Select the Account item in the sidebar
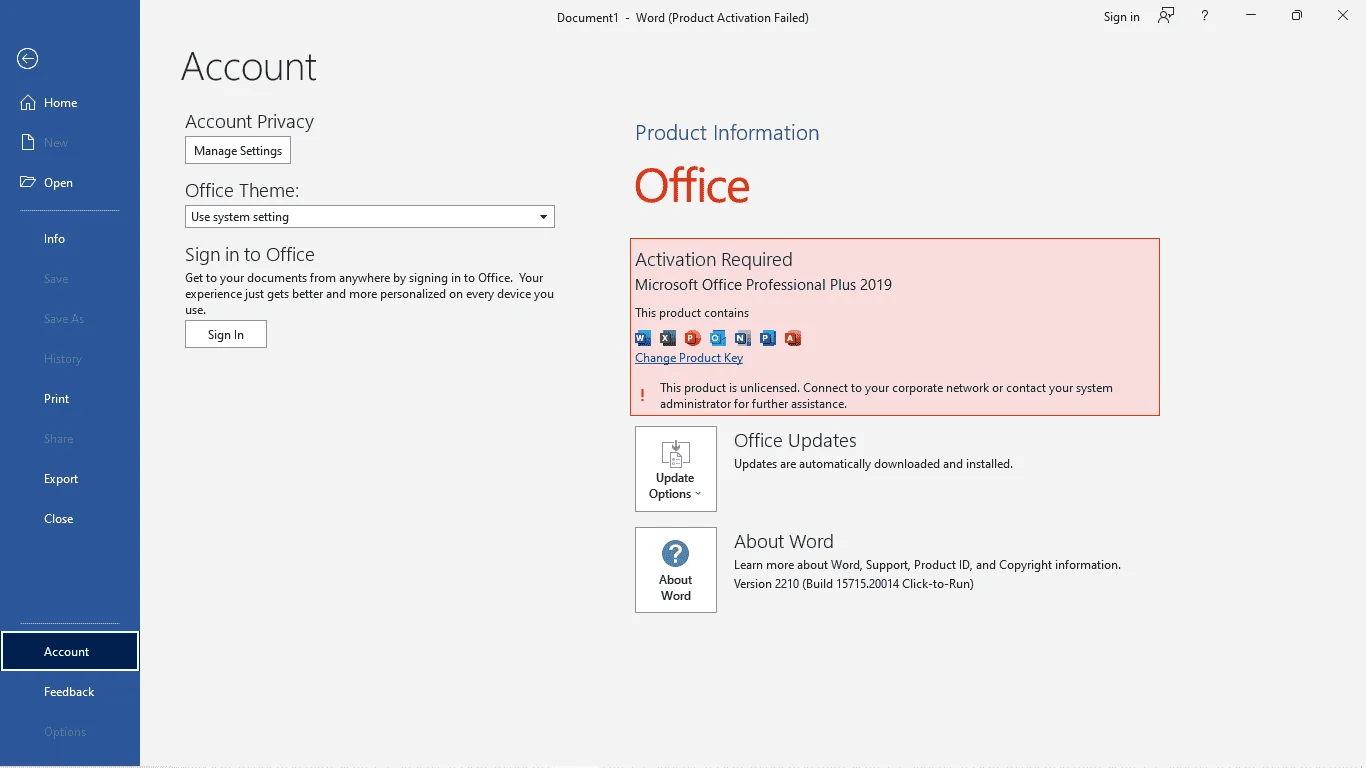The image size is (1366, 768). [x=70, y=652]
